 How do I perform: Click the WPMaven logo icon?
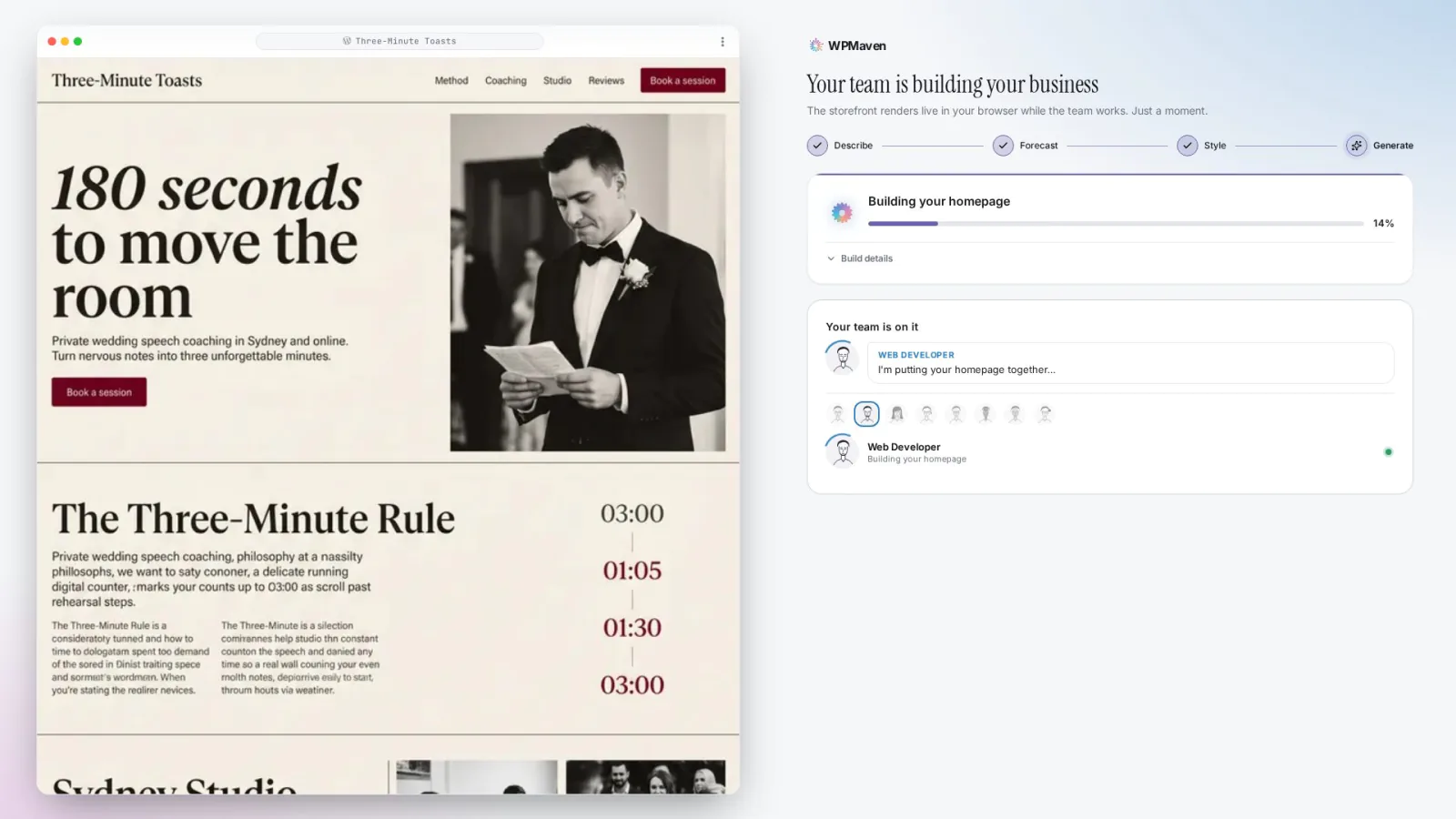[x=816, y=45]
